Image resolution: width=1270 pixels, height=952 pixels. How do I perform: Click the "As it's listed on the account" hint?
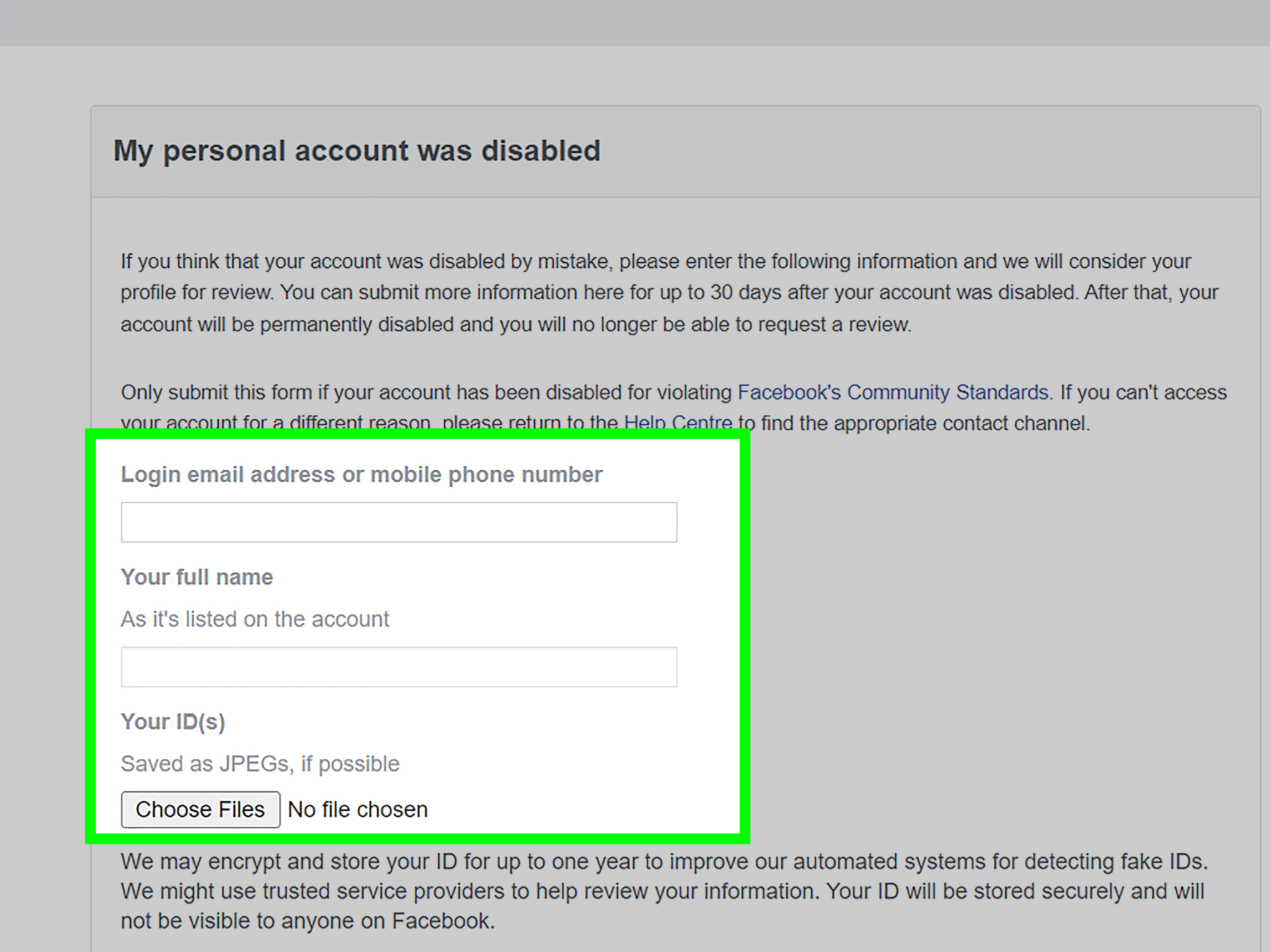(254, 619)
